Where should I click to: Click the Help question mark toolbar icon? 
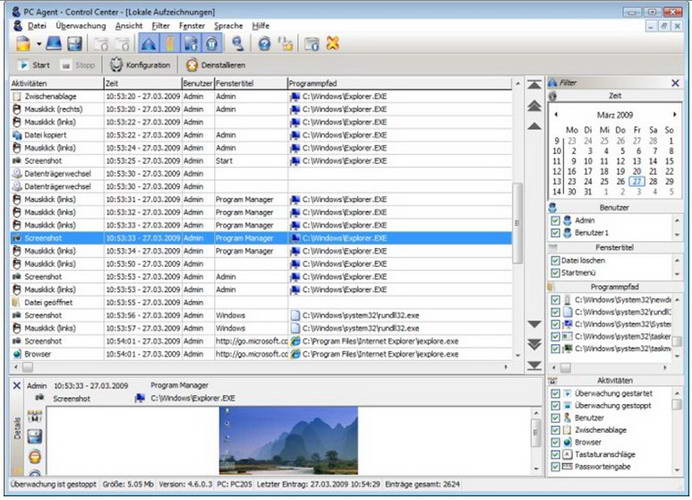point(264,44)
